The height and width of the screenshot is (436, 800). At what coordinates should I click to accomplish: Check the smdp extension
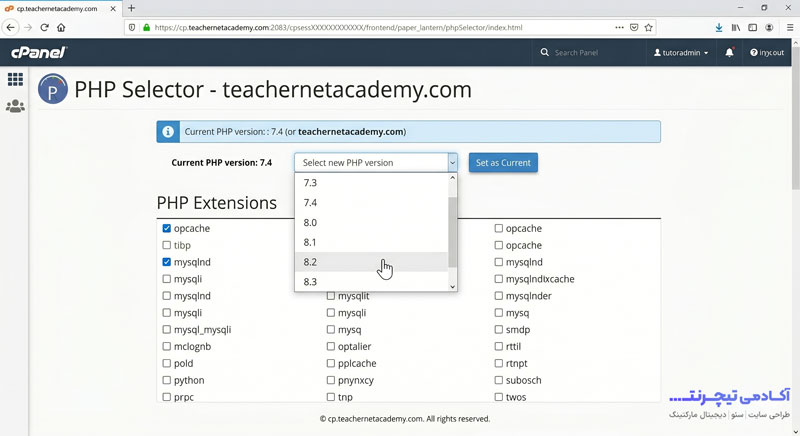coord(498,329)
